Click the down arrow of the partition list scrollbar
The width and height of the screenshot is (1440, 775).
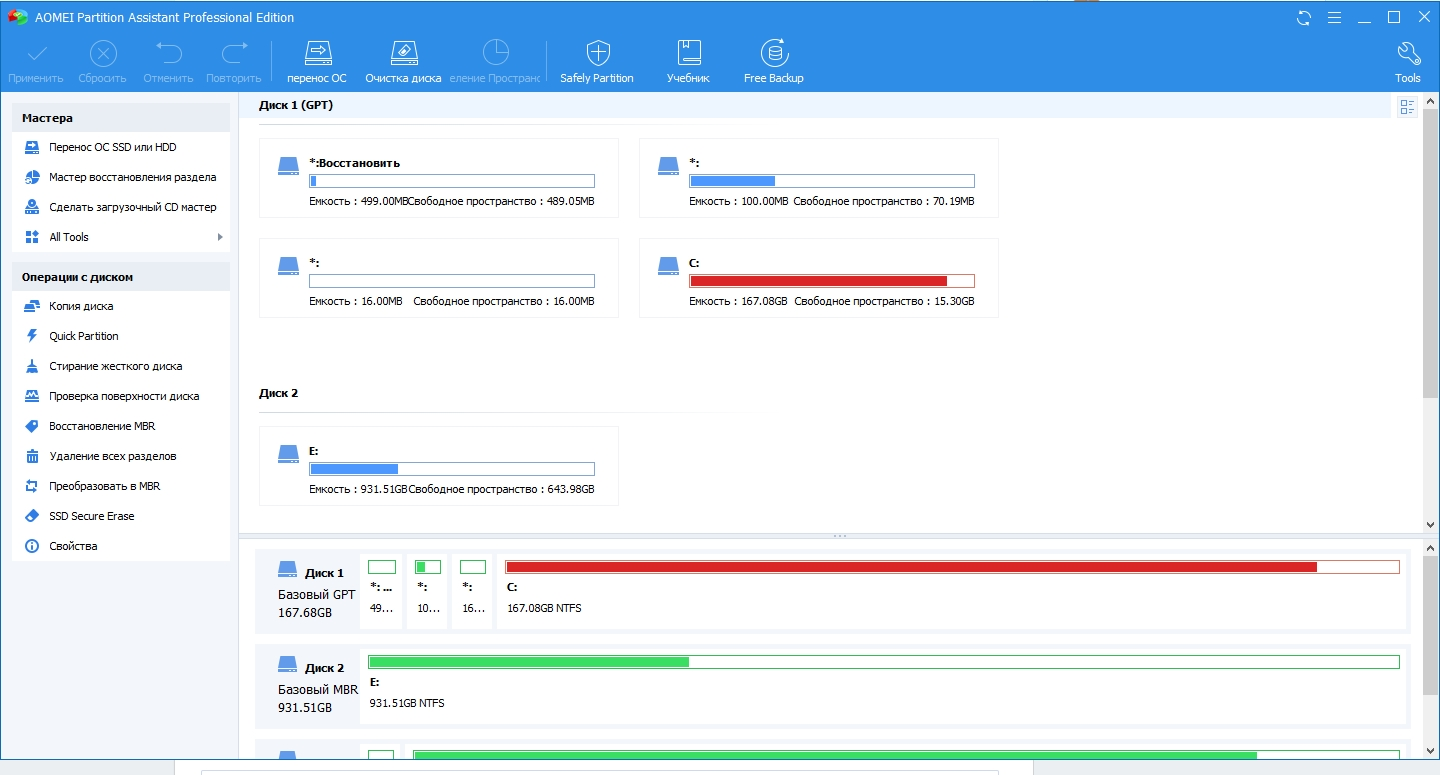point(1430,524)
